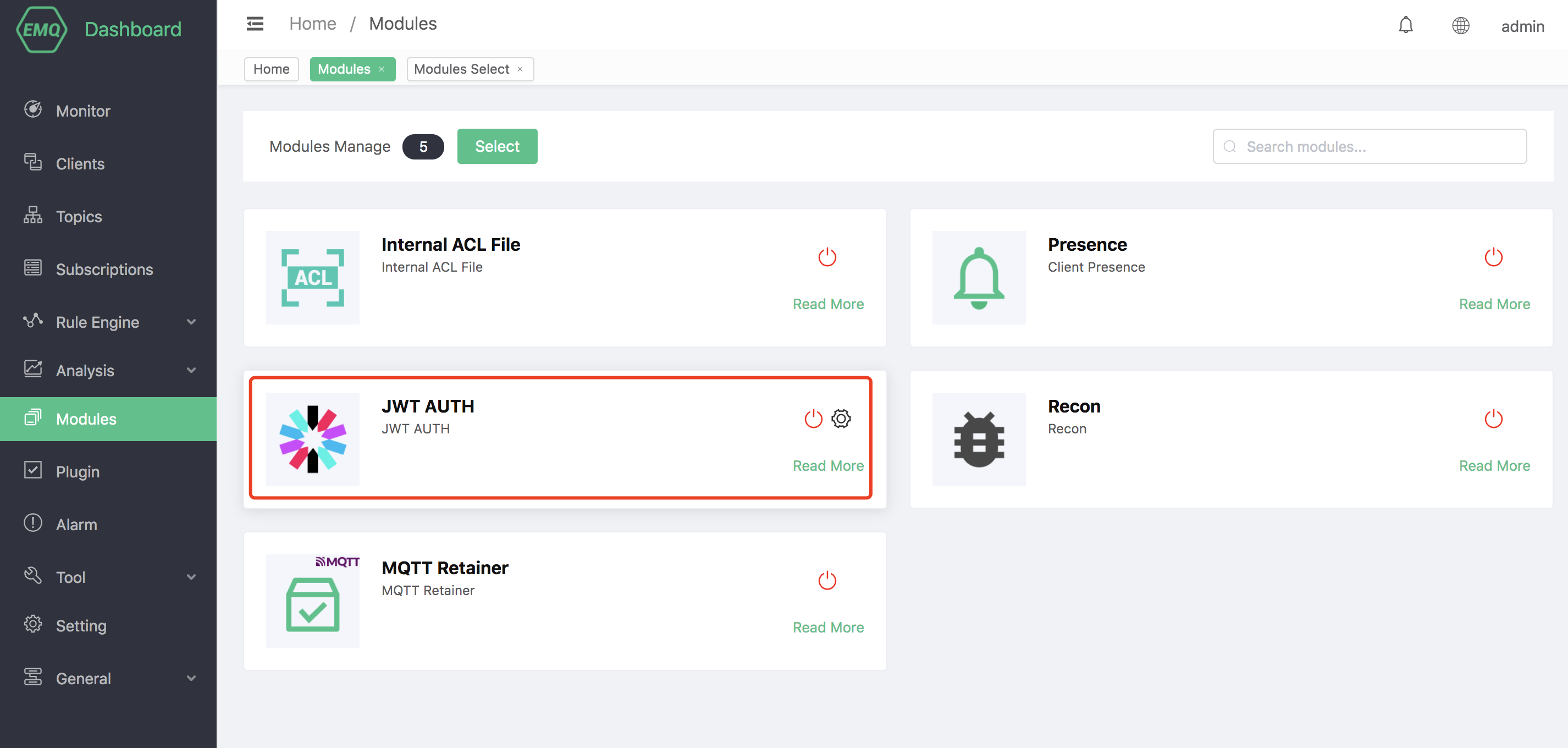This screenshot has height=748, width=1568.
Task: Click the EMQ logo icon
Action: (x=41, y=29)
